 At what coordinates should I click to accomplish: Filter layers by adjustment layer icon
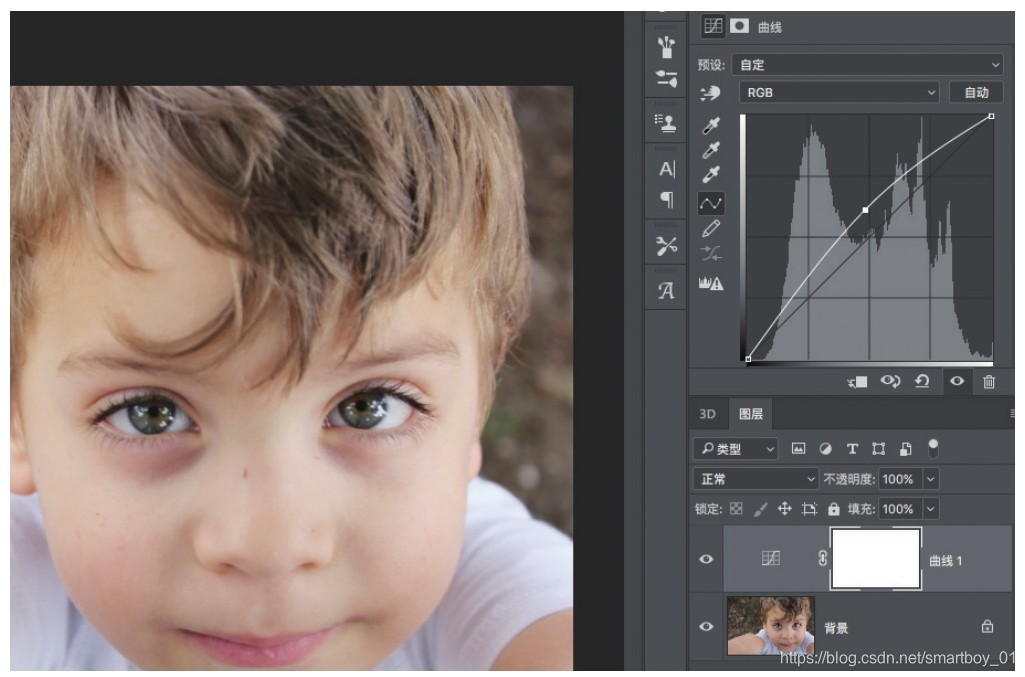pos(826,449)
